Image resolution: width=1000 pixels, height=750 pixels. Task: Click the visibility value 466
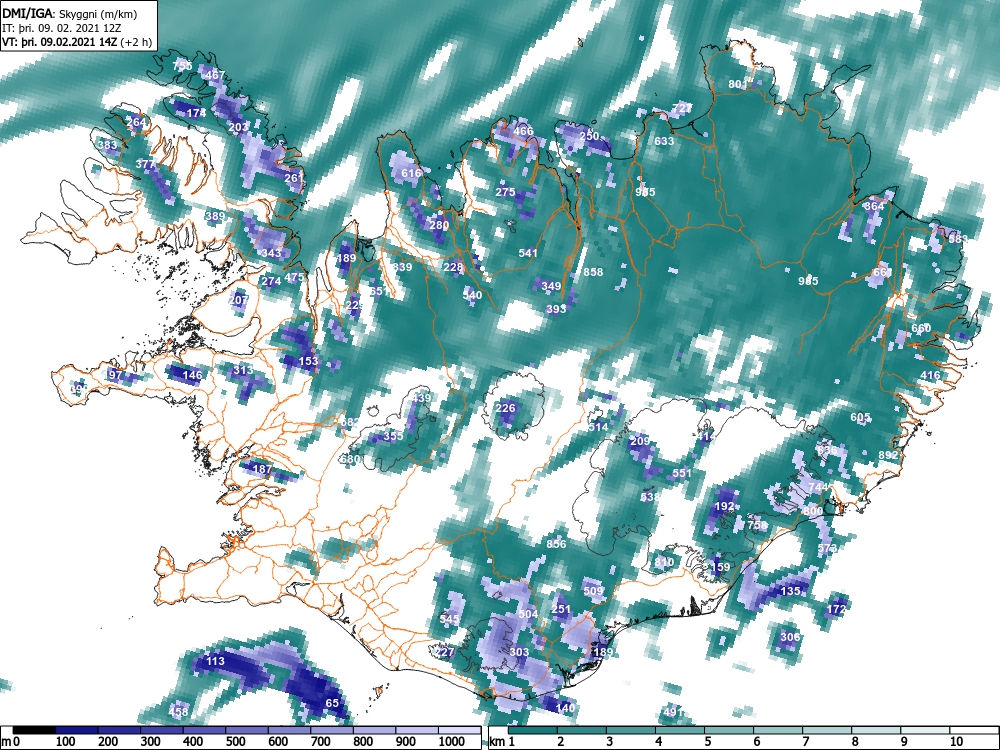coord(523,131)
